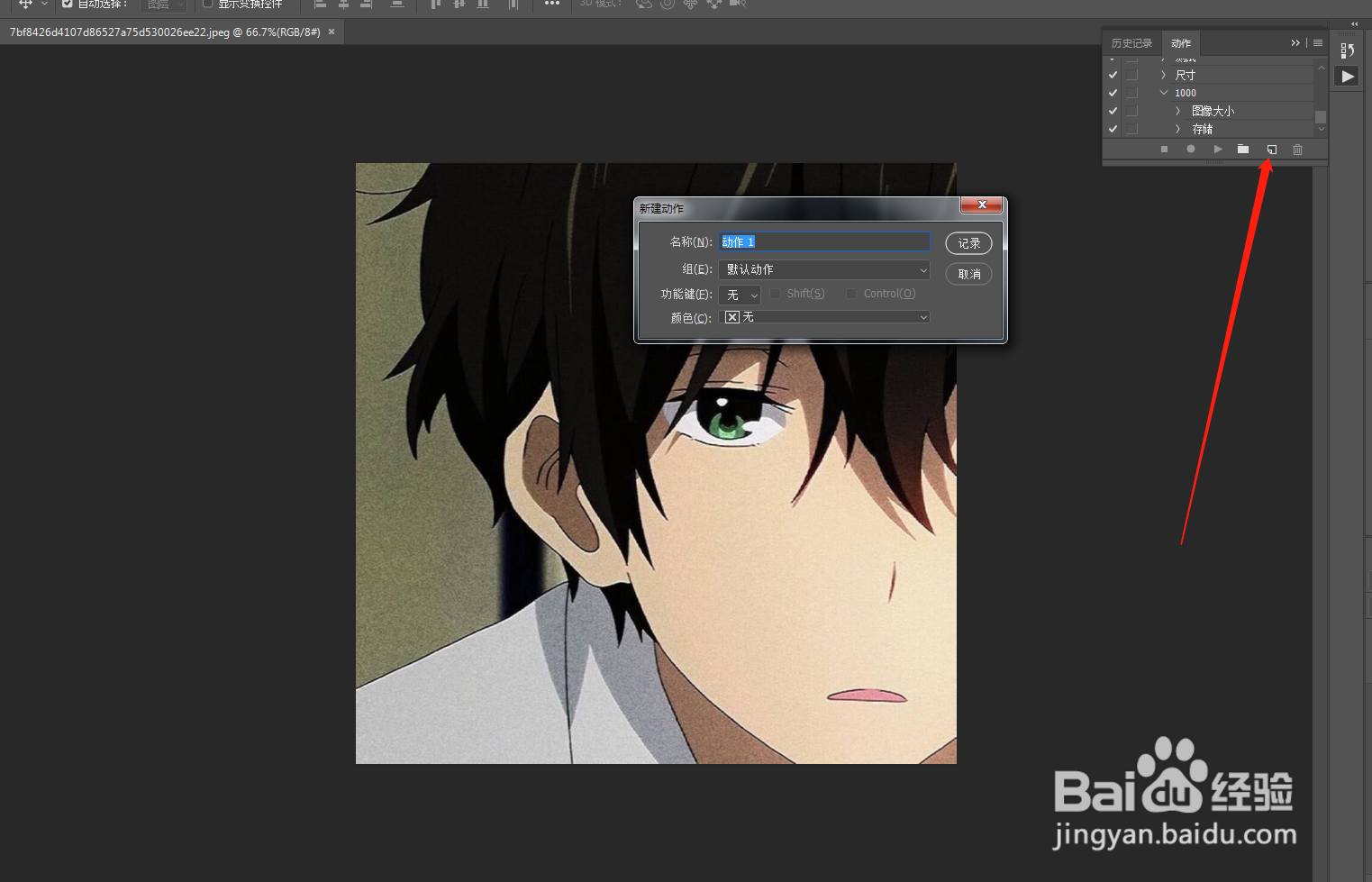Open the 功能键 dropdown showing 无
Viewport: 1372px width, 882px height.
(740, 295)
